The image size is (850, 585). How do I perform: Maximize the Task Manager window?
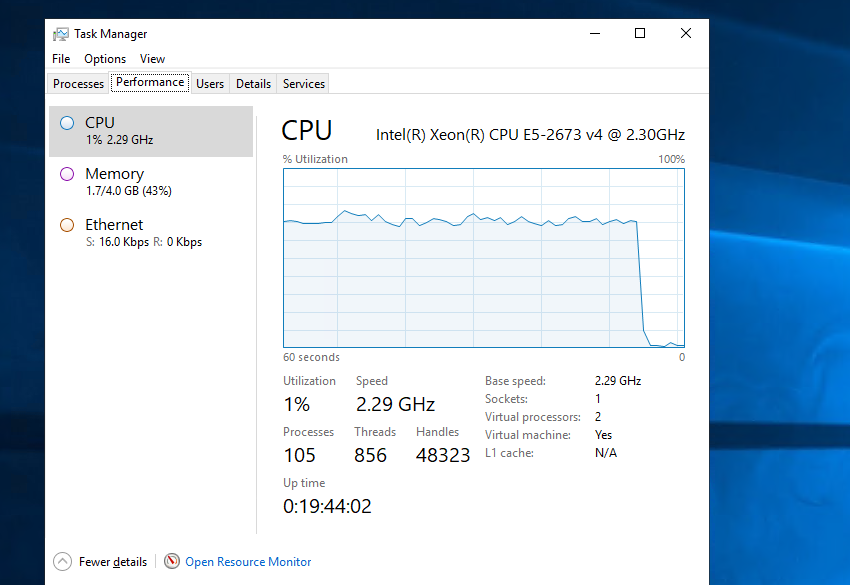[640, 33]
